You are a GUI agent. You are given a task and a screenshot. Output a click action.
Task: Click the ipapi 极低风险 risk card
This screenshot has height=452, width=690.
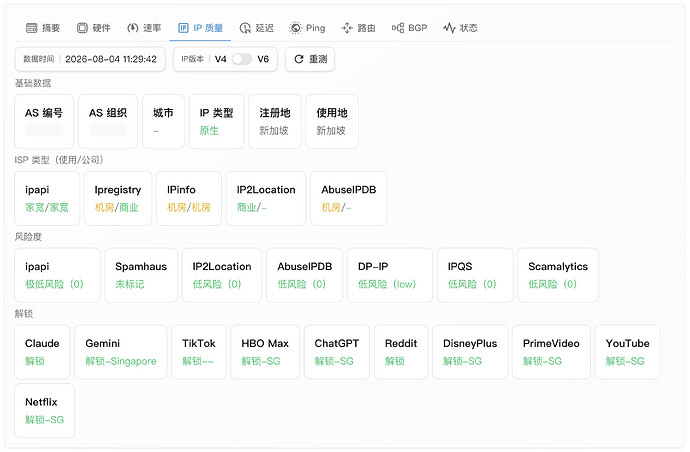pos(57,275)
